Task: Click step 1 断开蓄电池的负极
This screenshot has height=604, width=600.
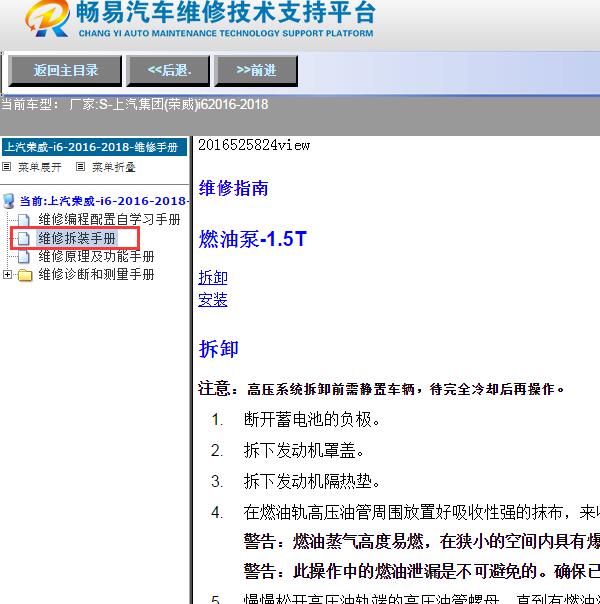Action: [296, 419]
